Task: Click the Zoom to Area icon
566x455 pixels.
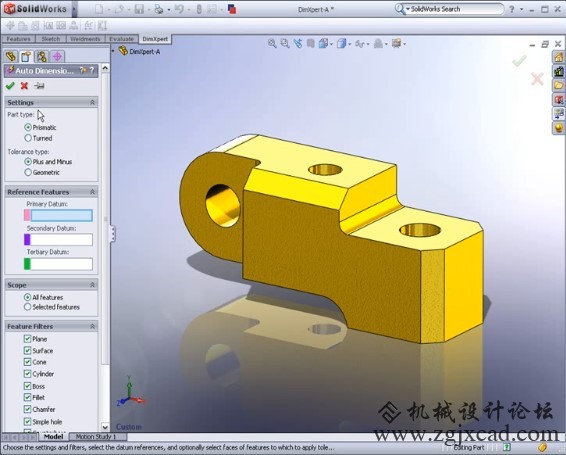Action: pyautogui.click(x=285, y=44)
